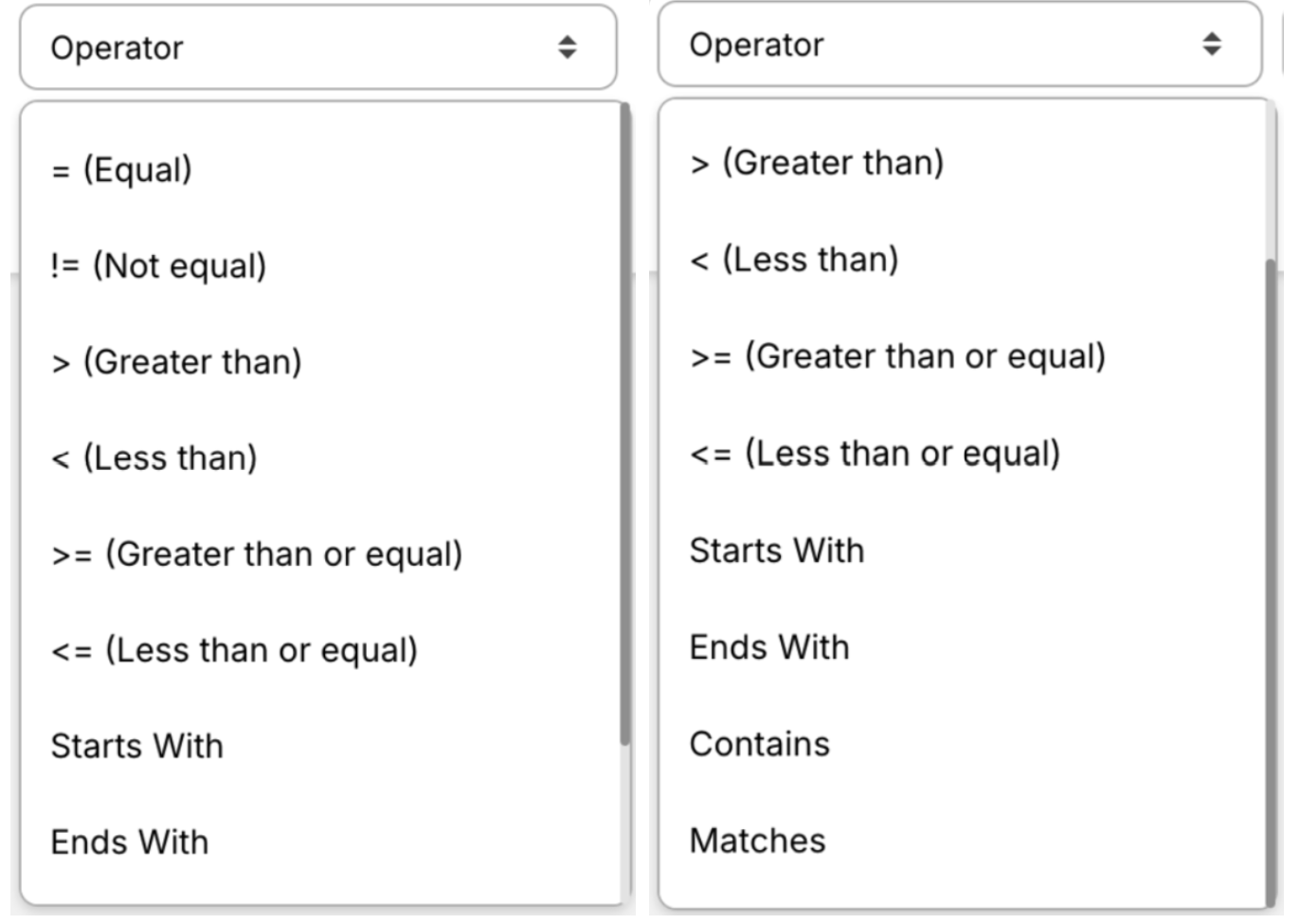Click the right list's vertical scrollbar thumb
Viewport: 1300px width, 924px height.
pyautogui.click(x=1271, y=578)
